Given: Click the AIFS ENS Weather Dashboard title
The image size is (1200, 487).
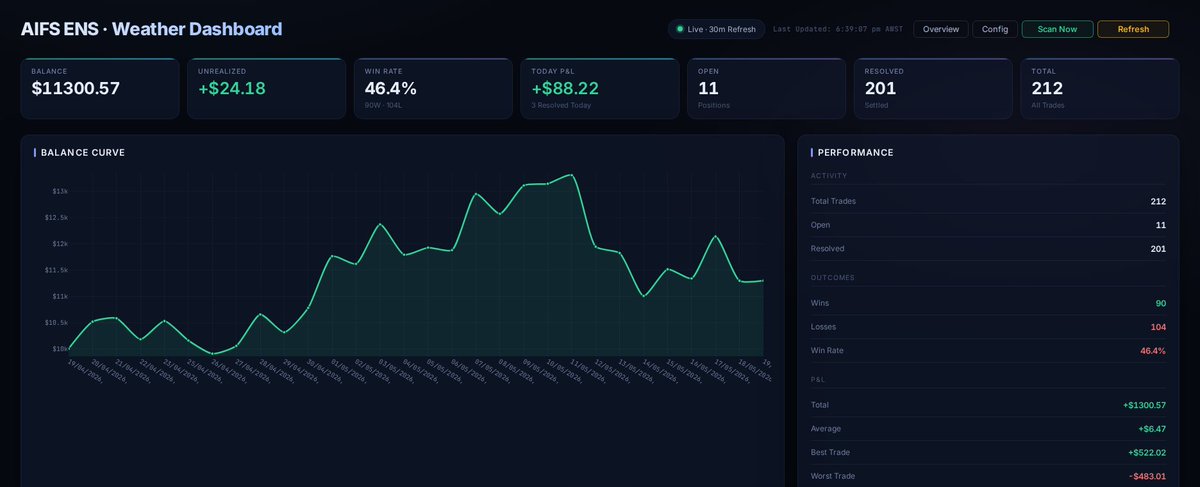Looking at the screenshot, I should pyautogui.click(x=151, y=29).
